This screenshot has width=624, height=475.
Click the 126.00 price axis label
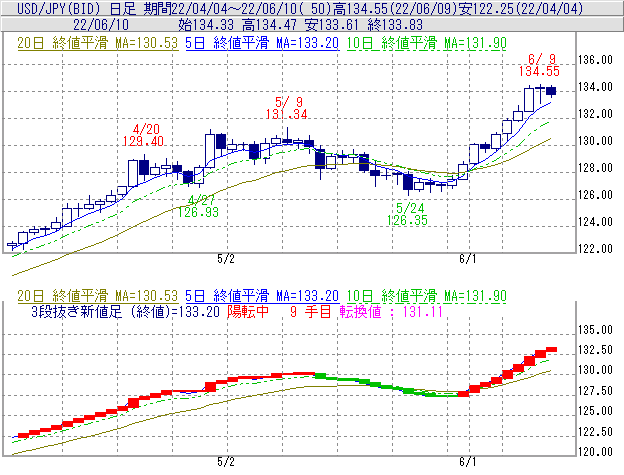[595, 195]
